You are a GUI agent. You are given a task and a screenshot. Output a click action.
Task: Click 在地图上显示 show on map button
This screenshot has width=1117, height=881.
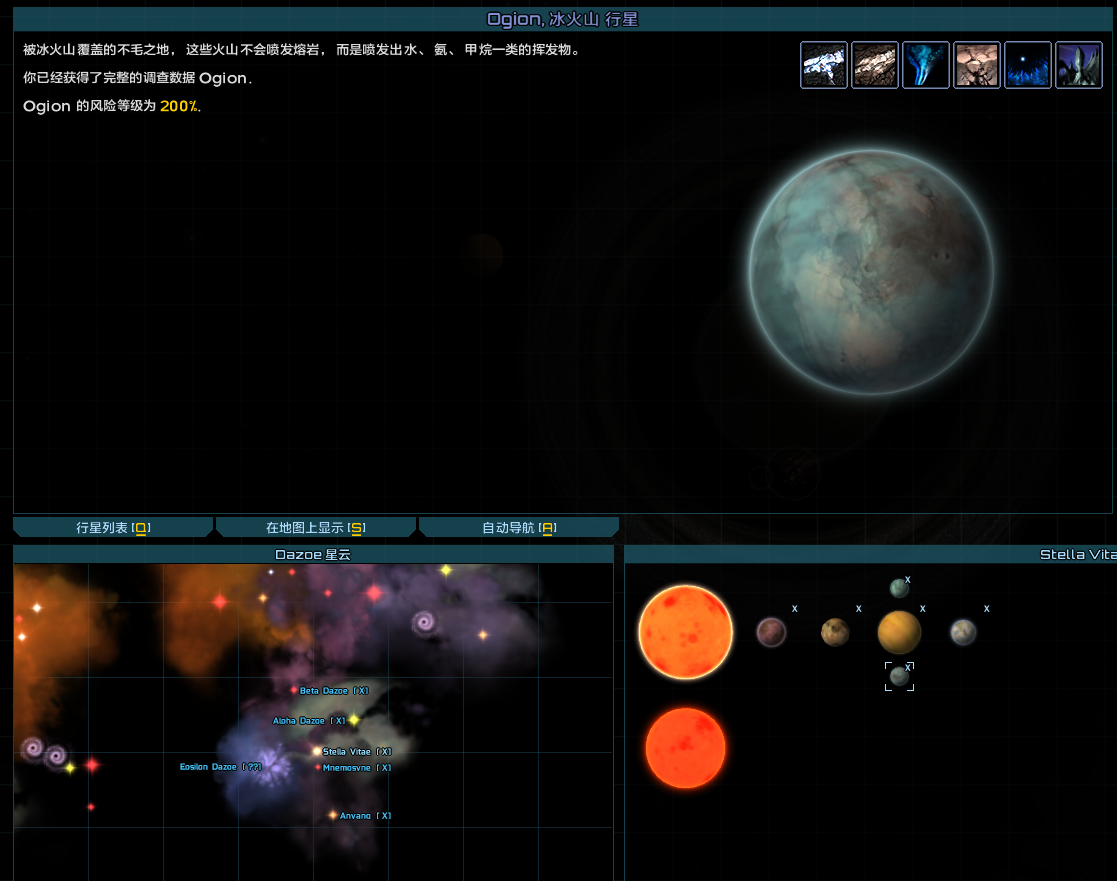coord(315,527)
